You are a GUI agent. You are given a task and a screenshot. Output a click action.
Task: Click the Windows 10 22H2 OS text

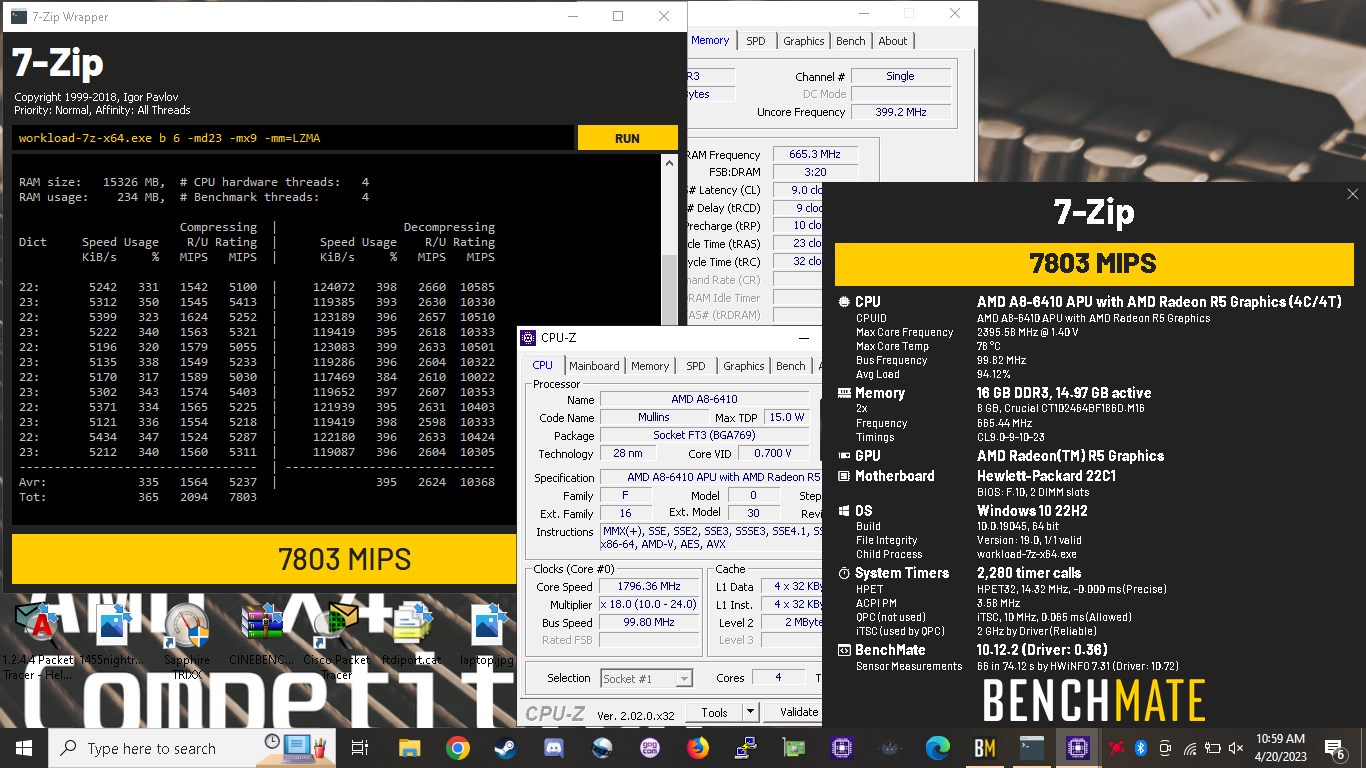coord(1032,511)
